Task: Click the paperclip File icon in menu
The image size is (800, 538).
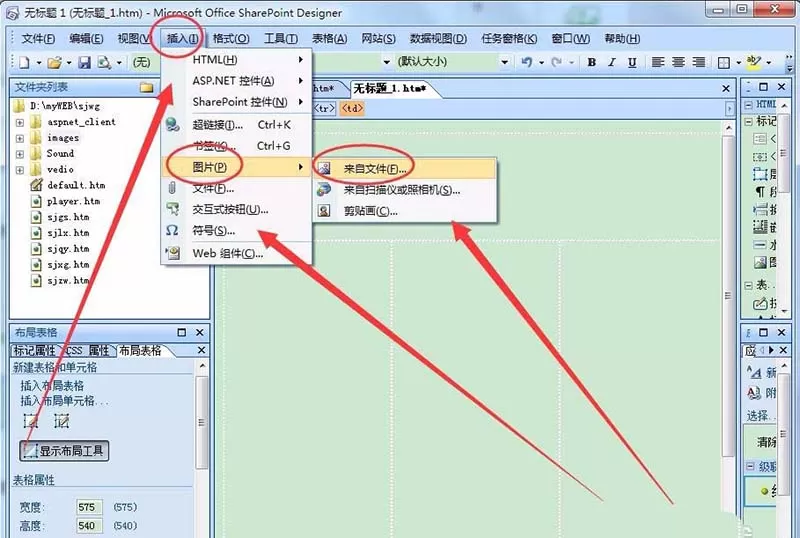Action: point(172,188)
